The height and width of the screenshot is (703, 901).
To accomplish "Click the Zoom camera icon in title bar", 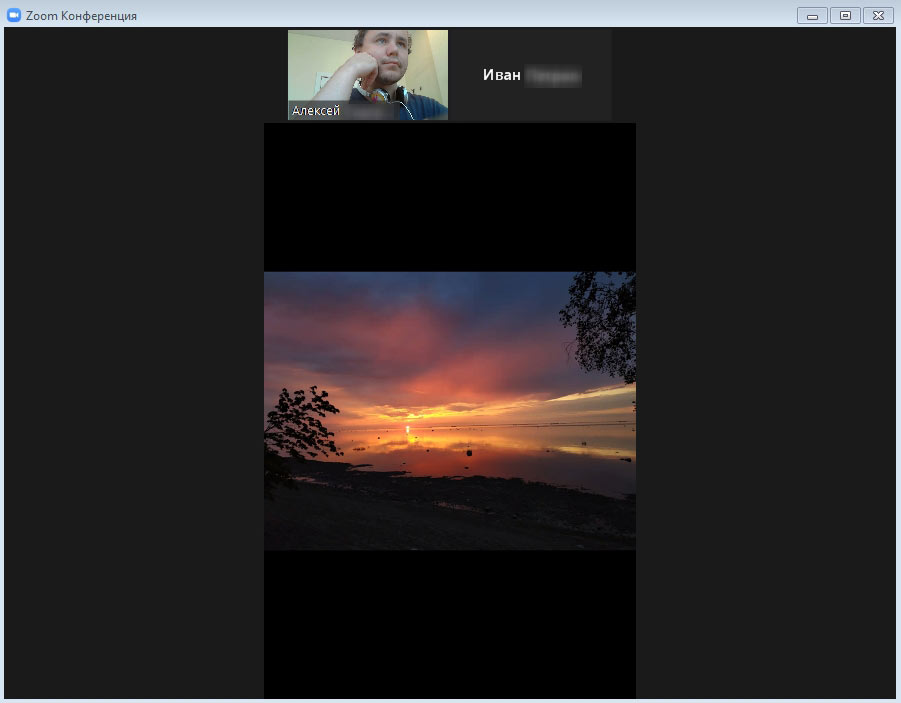I will [14, 15].
